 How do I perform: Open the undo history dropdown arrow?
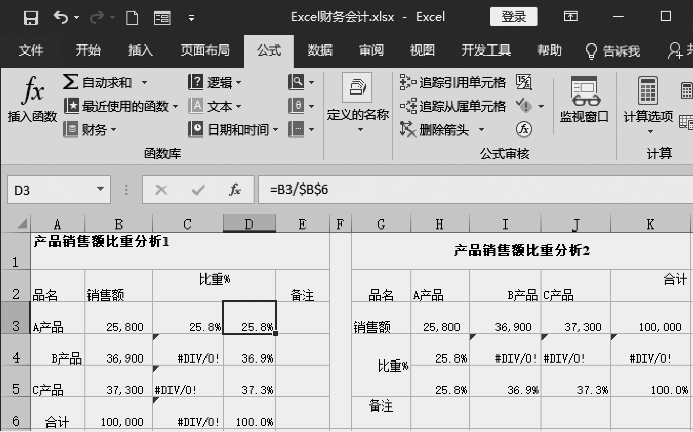(76, 18)
